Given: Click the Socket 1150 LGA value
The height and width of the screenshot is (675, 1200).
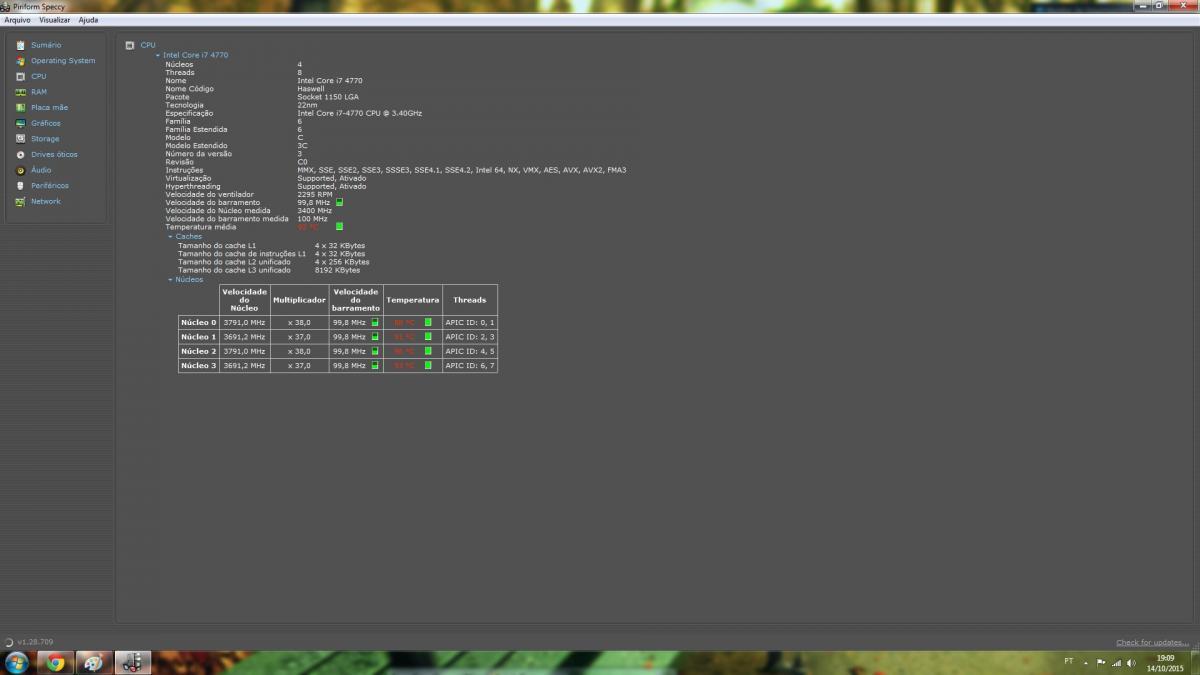Looking at the screenshot, I should (328, 97).
